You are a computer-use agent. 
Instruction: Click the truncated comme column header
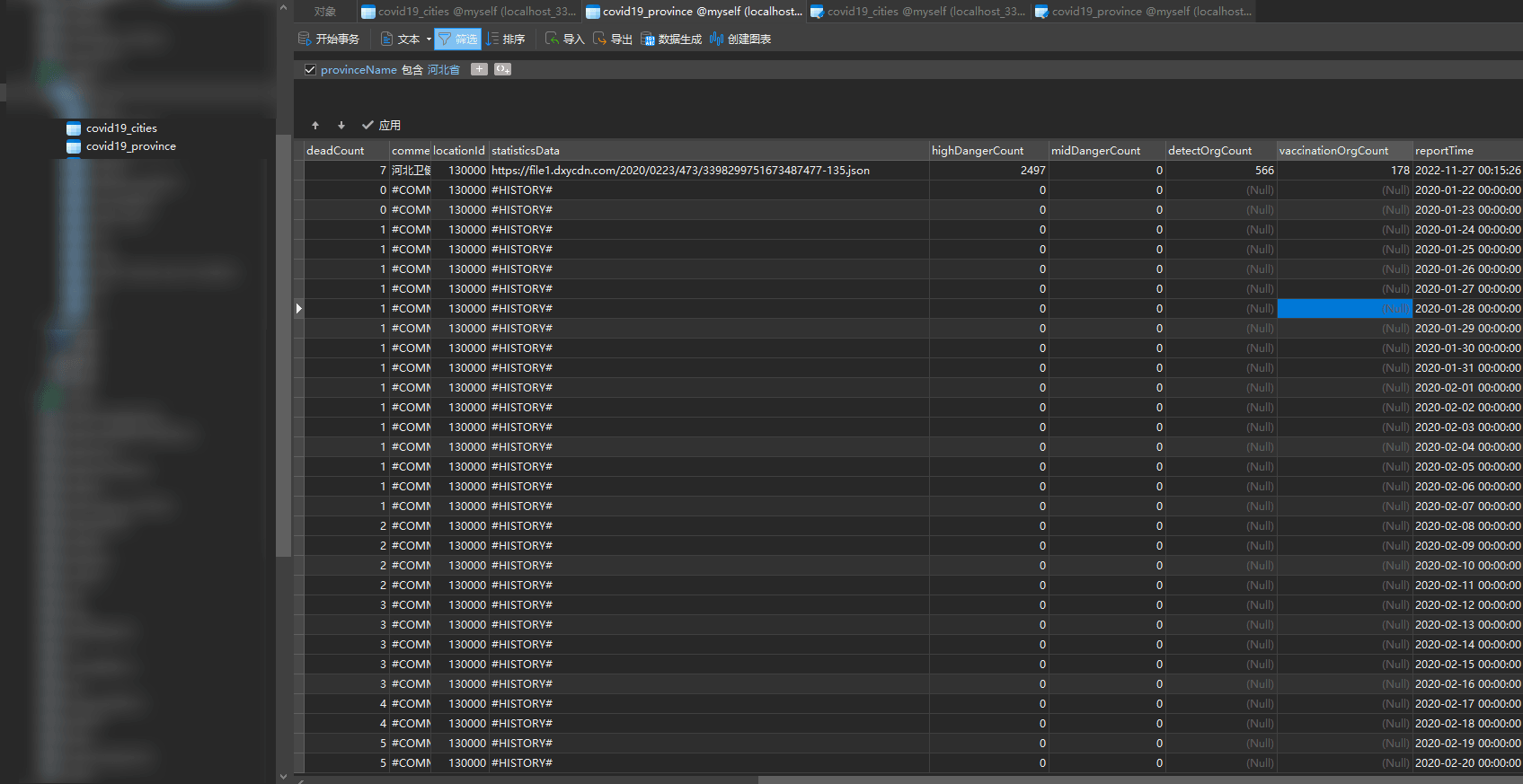411,151
